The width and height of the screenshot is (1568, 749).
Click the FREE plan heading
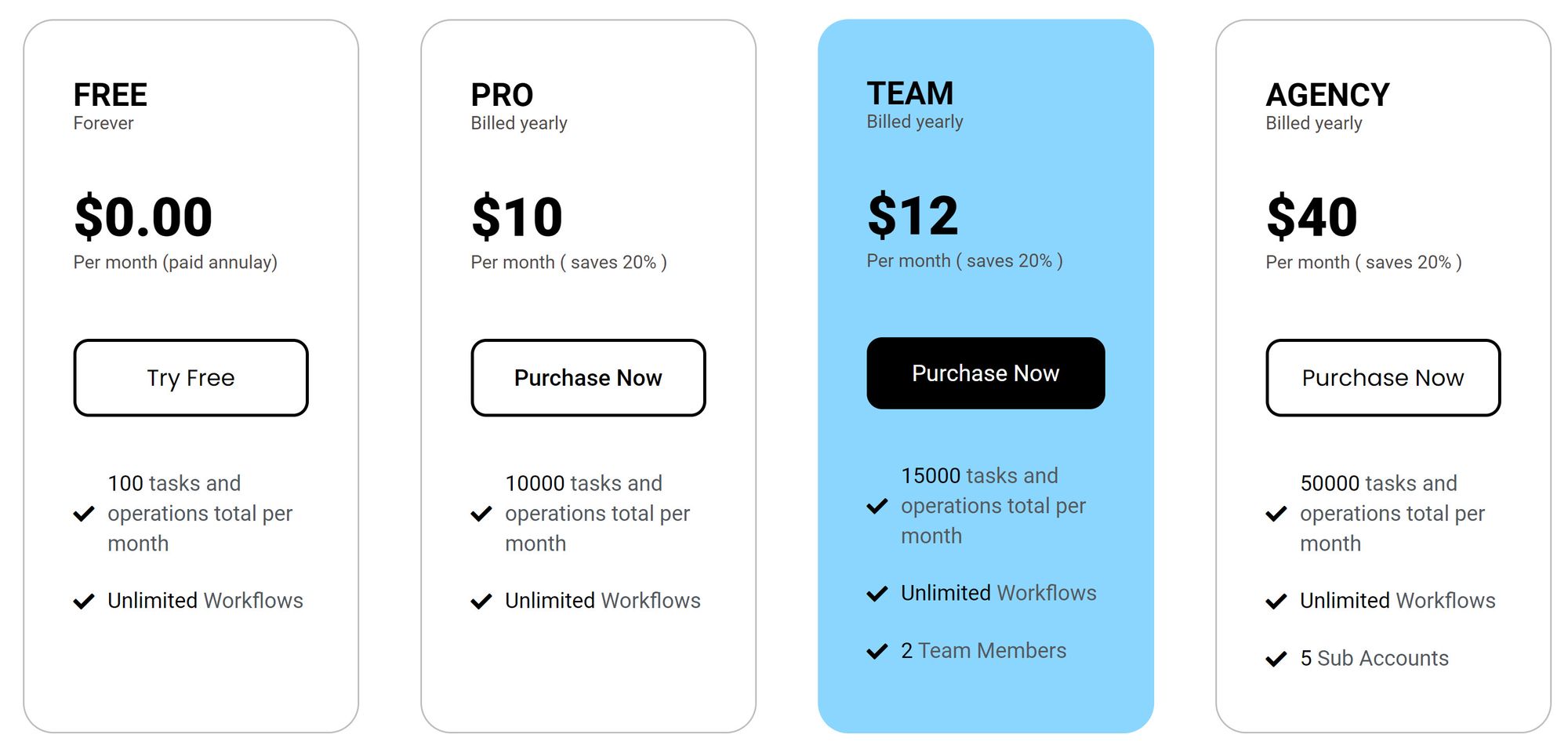[111, 95]
